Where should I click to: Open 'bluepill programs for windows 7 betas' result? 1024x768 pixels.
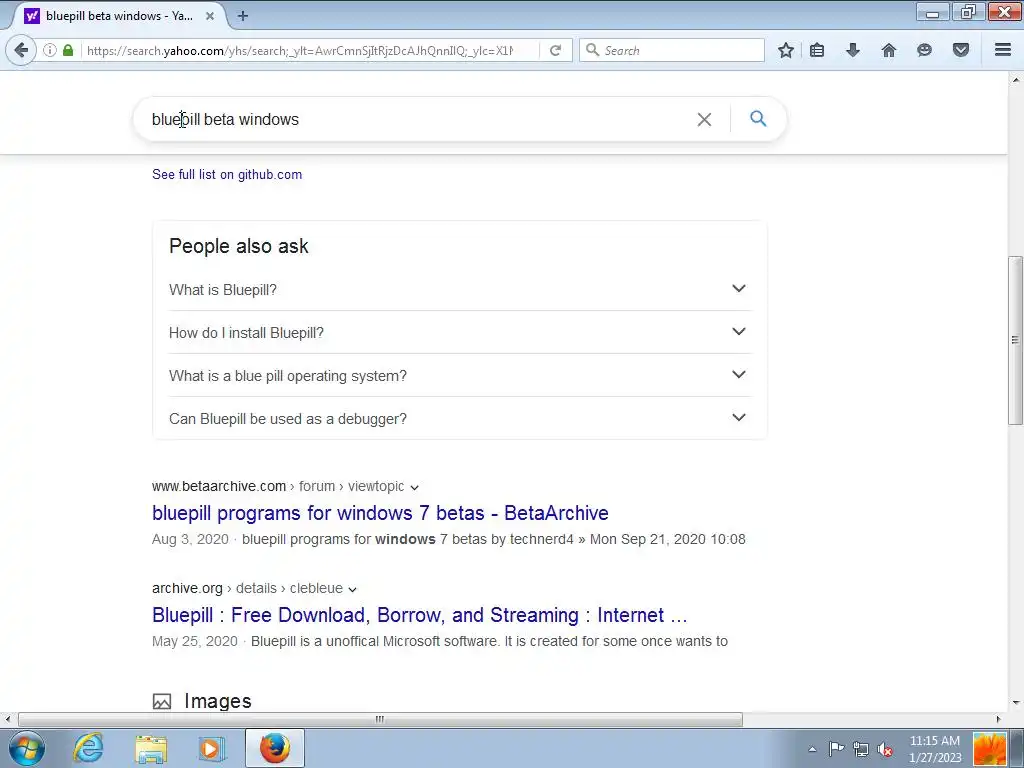(380, 513)
